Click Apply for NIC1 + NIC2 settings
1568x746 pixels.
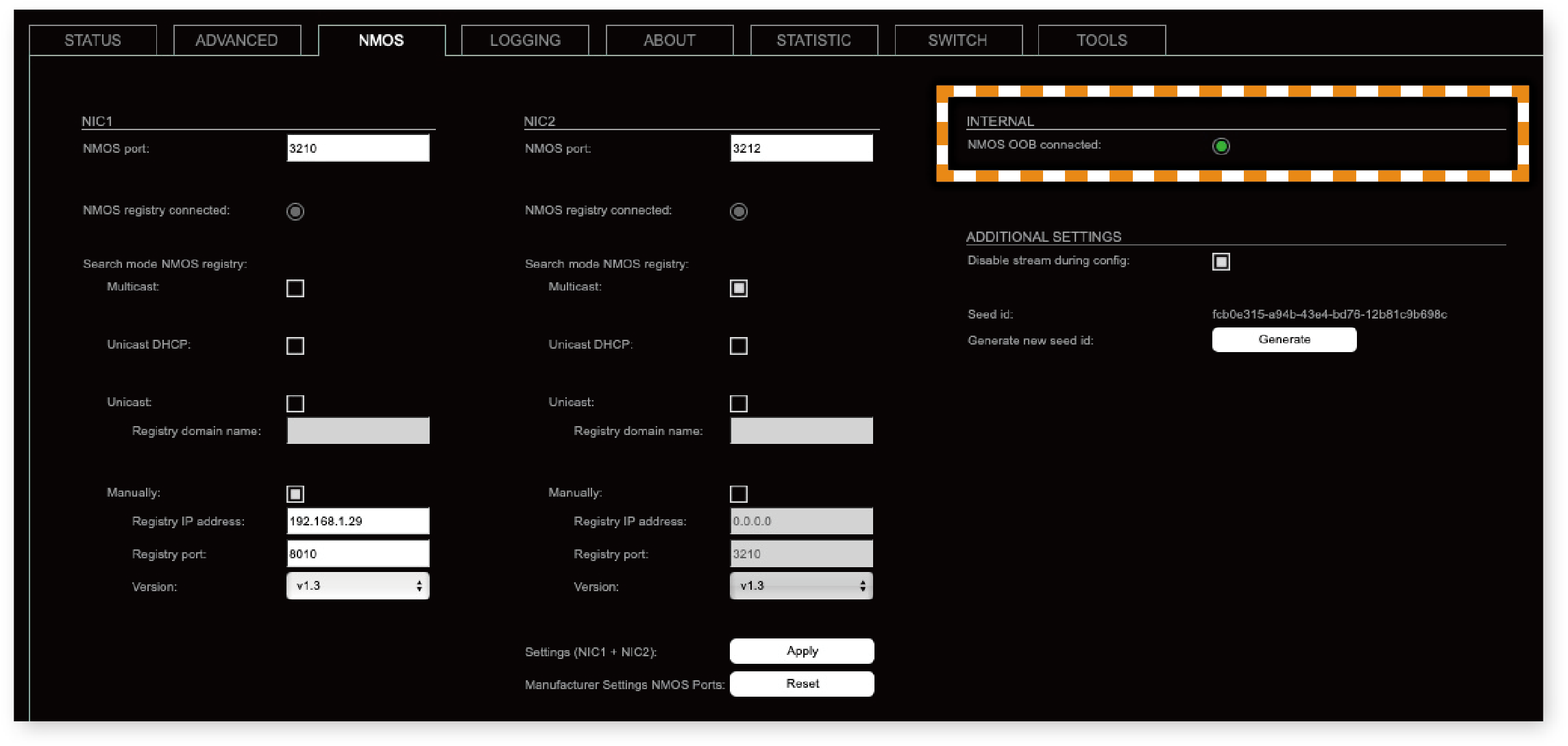click(802, 651)
